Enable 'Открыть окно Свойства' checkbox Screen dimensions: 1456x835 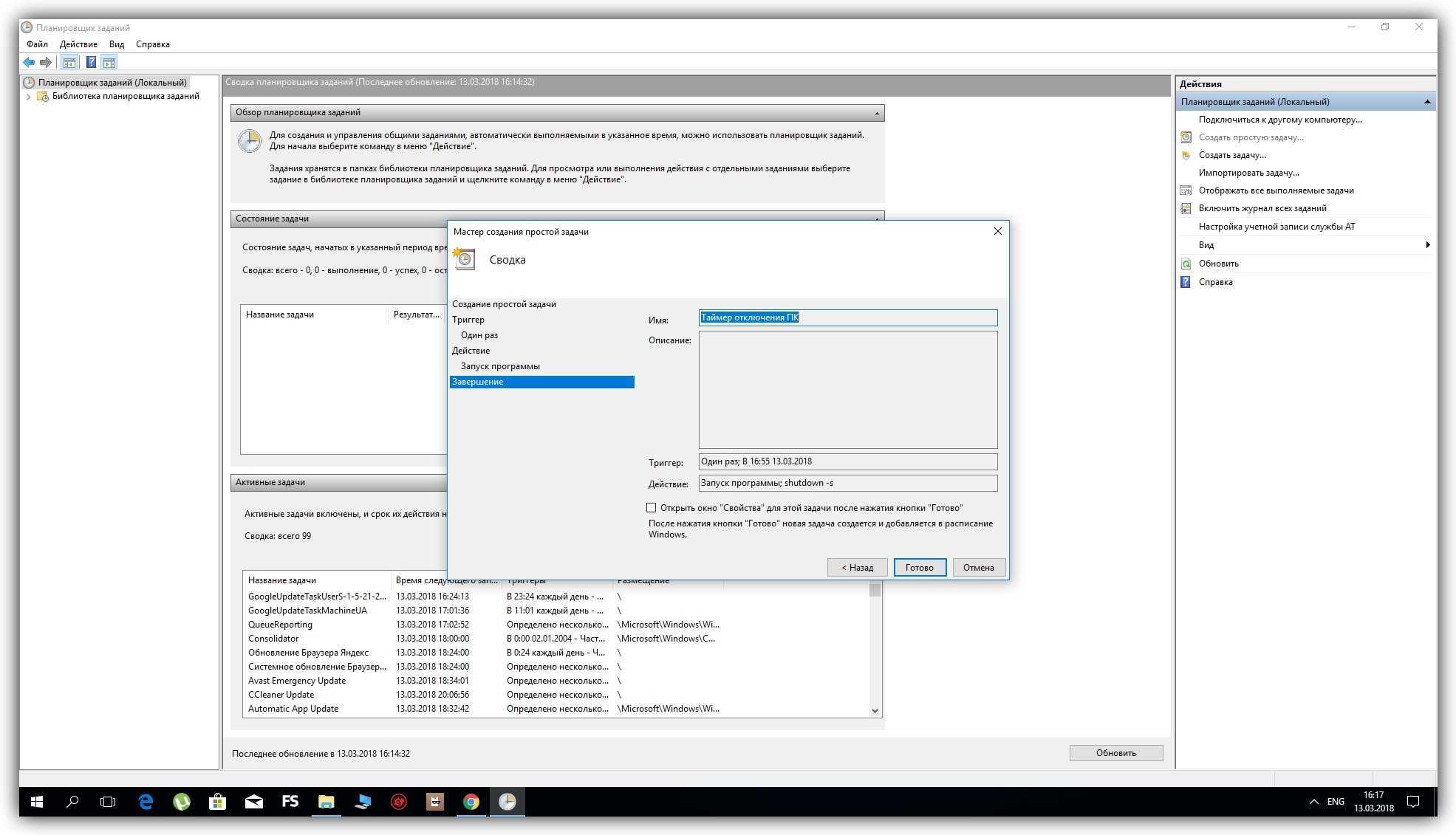pyautogui.click(x=651, y=508)
